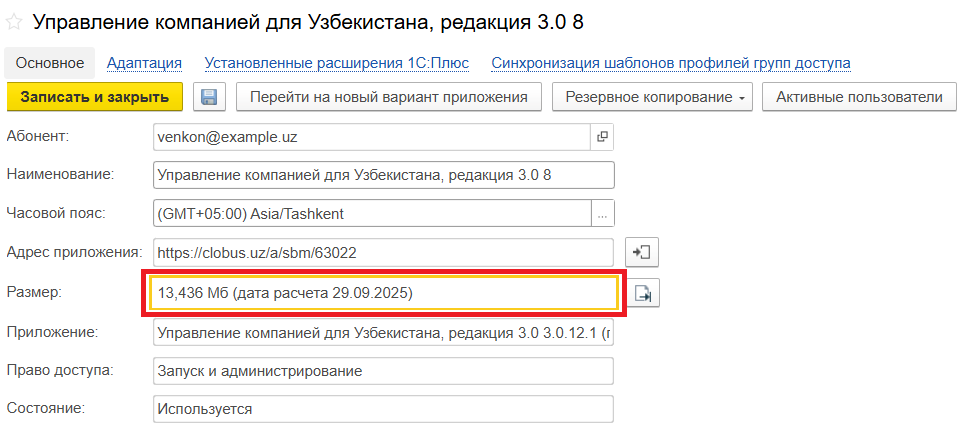Click Перейти на новый вариант приложения
Screen dimensions: 968x426
(388, 97)
